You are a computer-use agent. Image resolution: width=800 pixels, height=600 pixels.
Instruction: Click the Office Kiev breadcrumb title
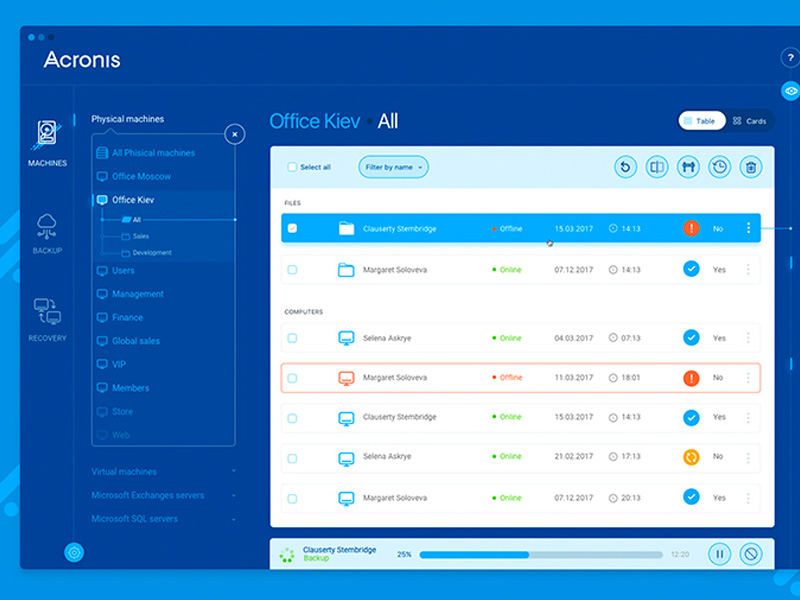[x=315, y=121]
